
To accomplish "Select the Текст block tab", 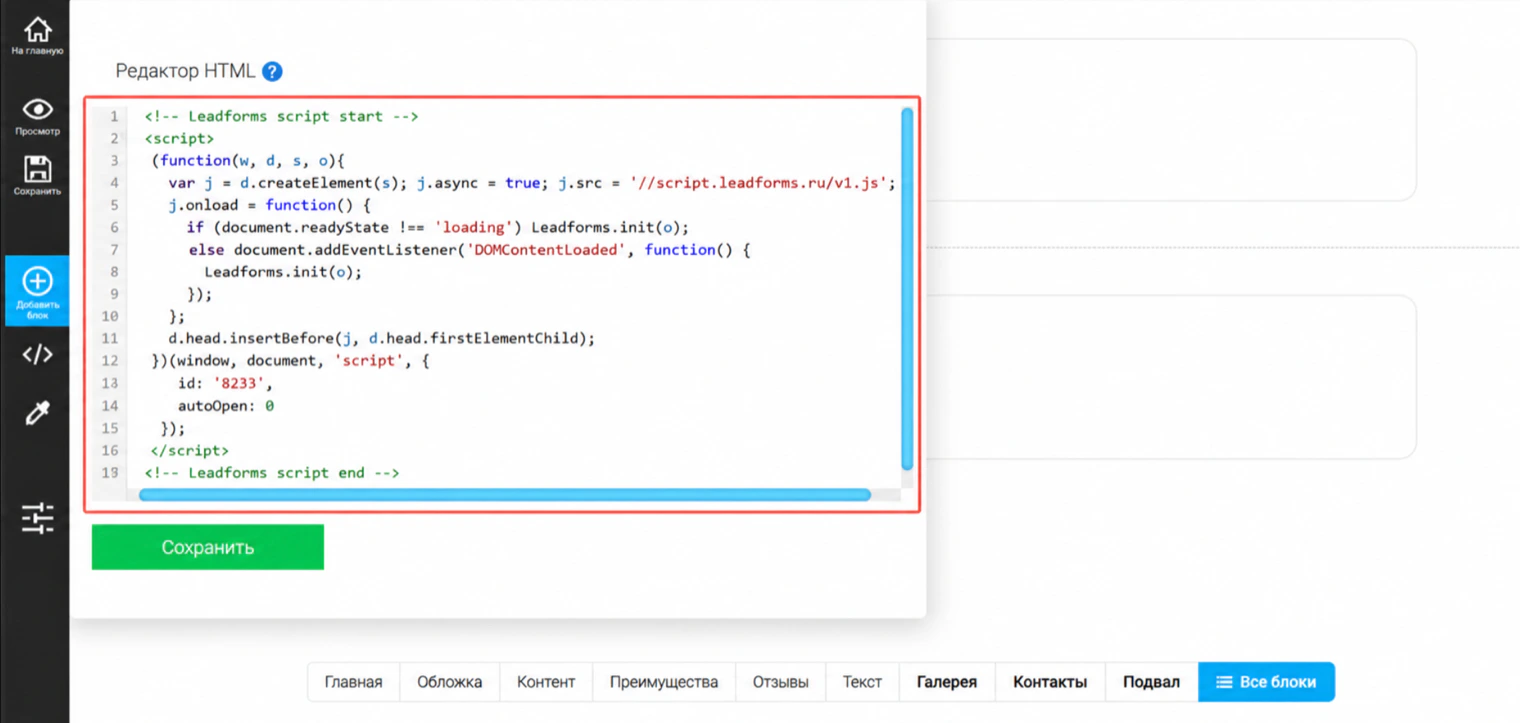I will 862,682.
